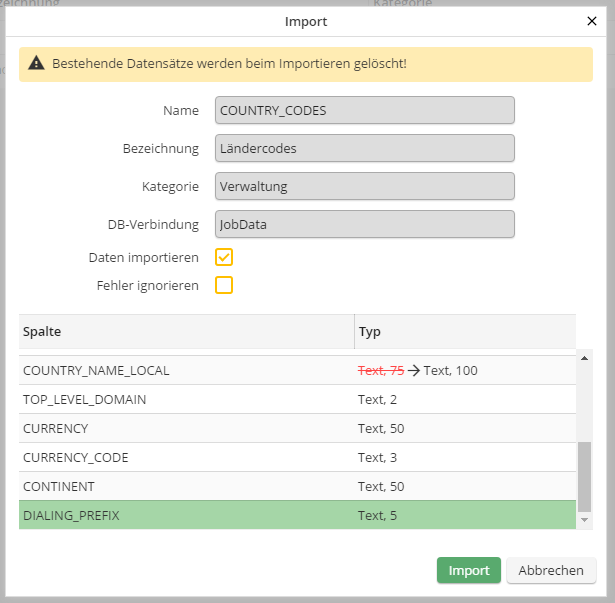Select the highlighted DIALING_PREFIX row

(x=187, y=516)
